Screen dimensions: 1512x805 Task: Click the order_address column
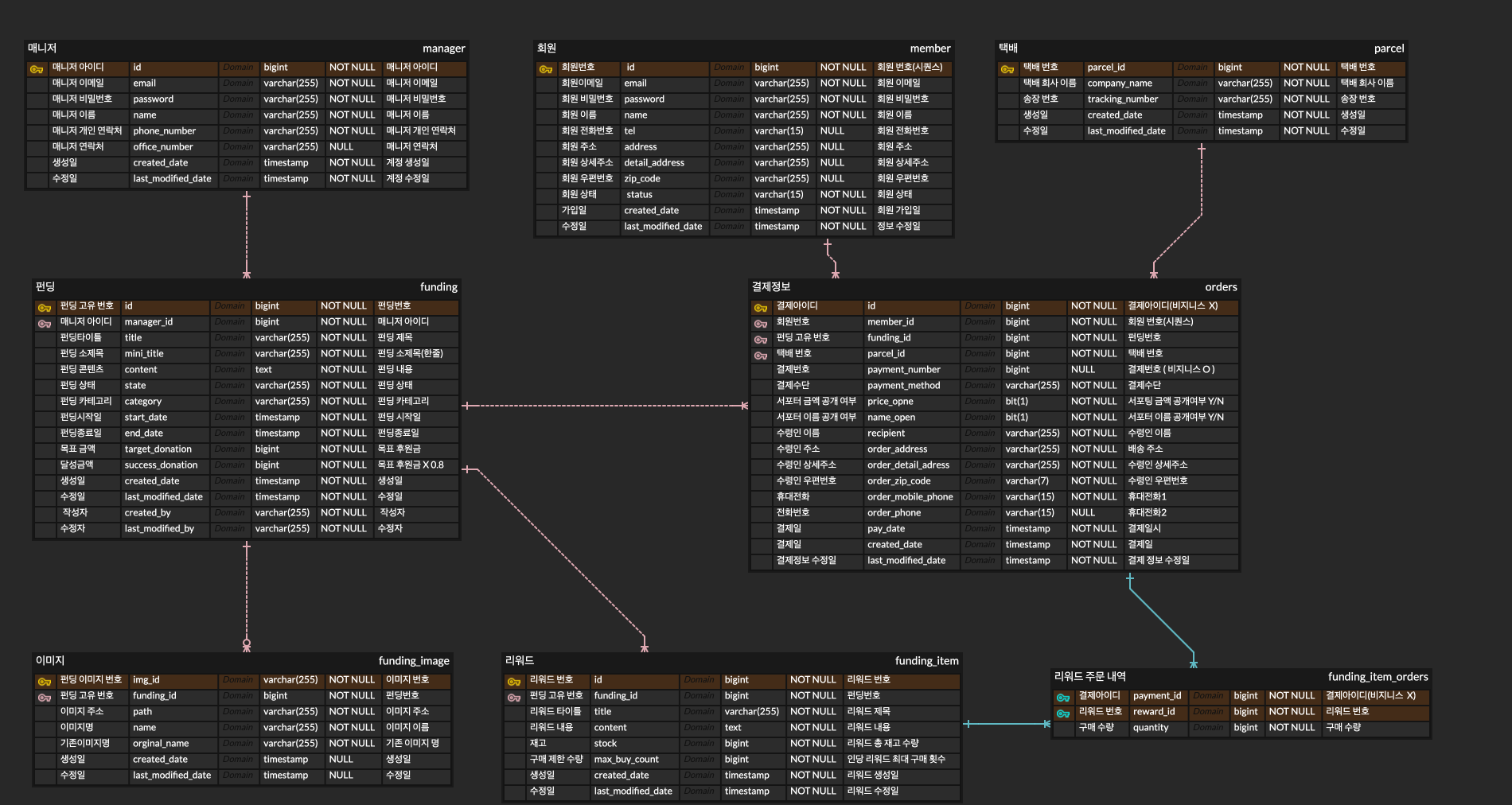point(897,449)
